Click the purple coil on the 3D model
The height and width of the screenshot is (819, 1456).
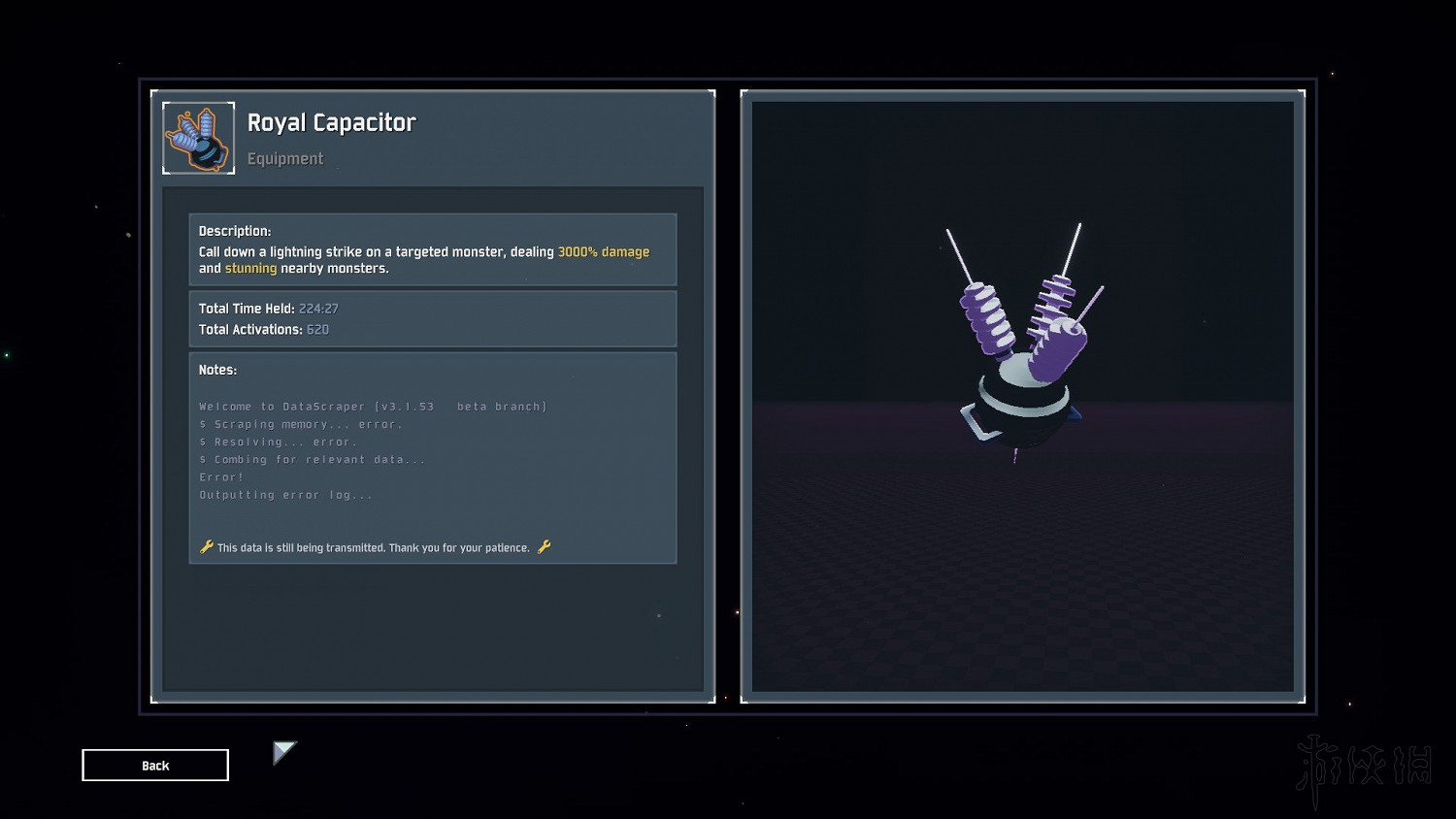tap(987, 317)
